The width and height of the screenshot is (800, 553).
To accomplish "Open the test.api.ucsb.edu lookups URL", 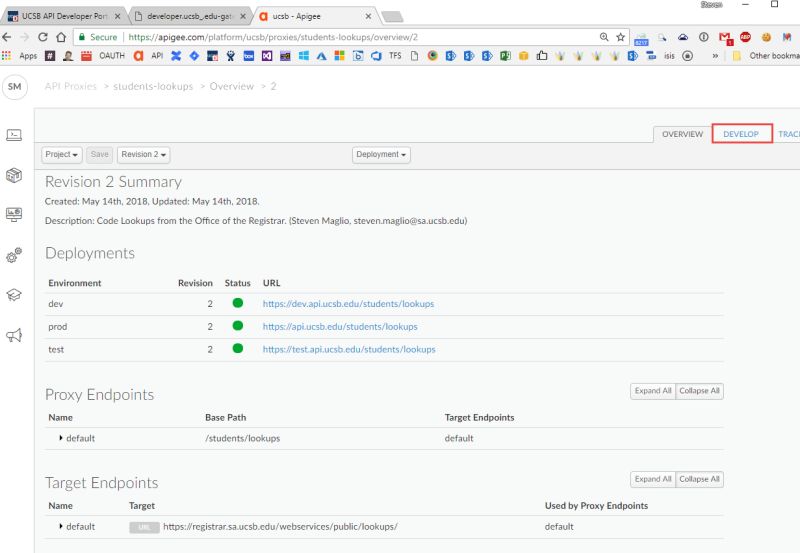I will click(x=349, y=349).
